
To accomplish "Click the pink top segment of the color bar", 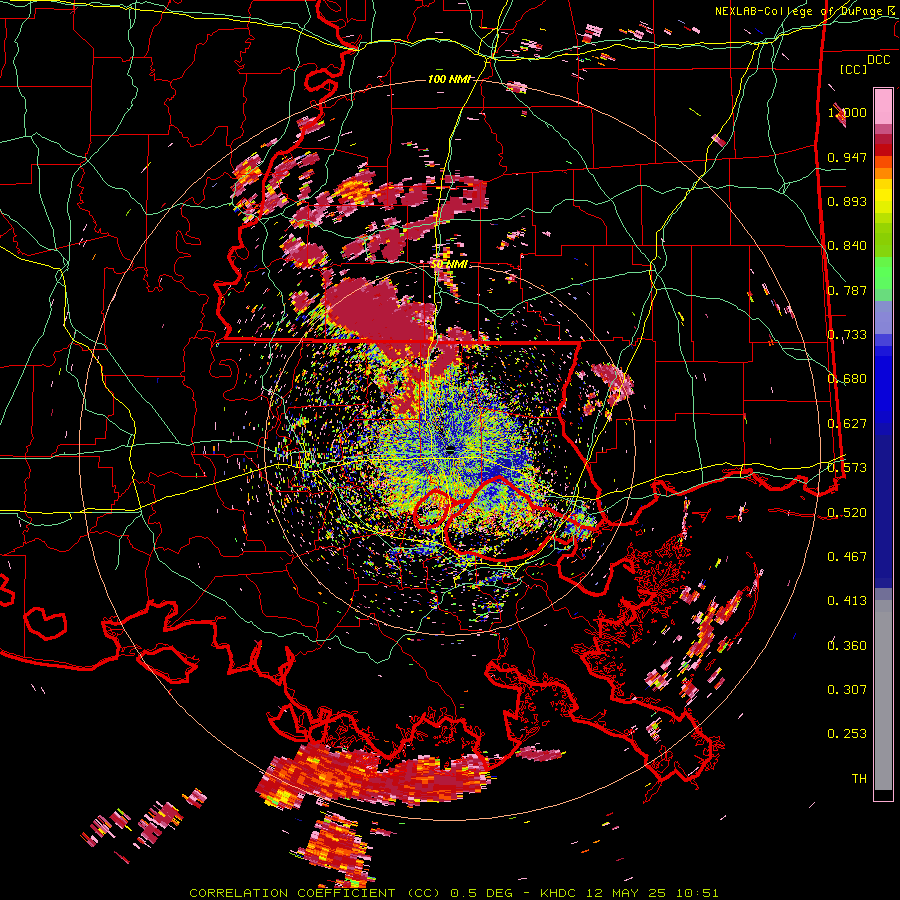I will coord(883,106).
